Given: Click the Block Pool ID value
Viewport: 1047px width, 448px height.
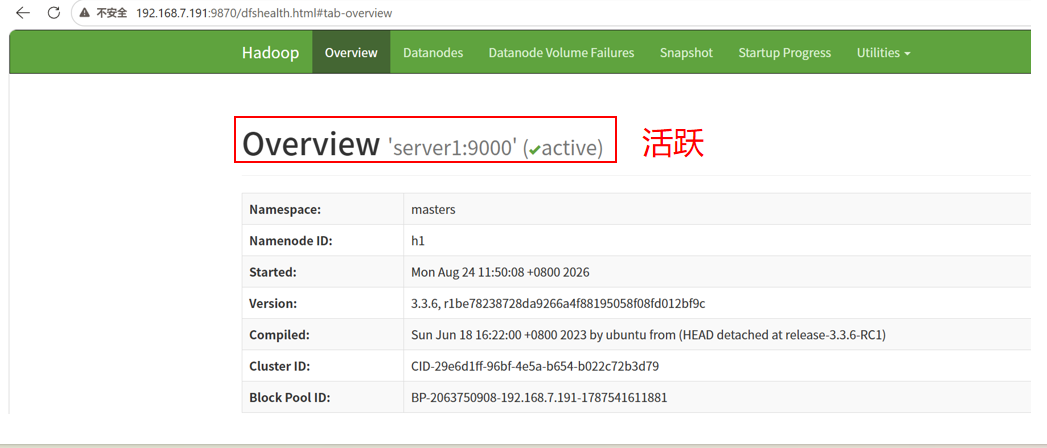Looking at the screenshot, I should (539, 398).
